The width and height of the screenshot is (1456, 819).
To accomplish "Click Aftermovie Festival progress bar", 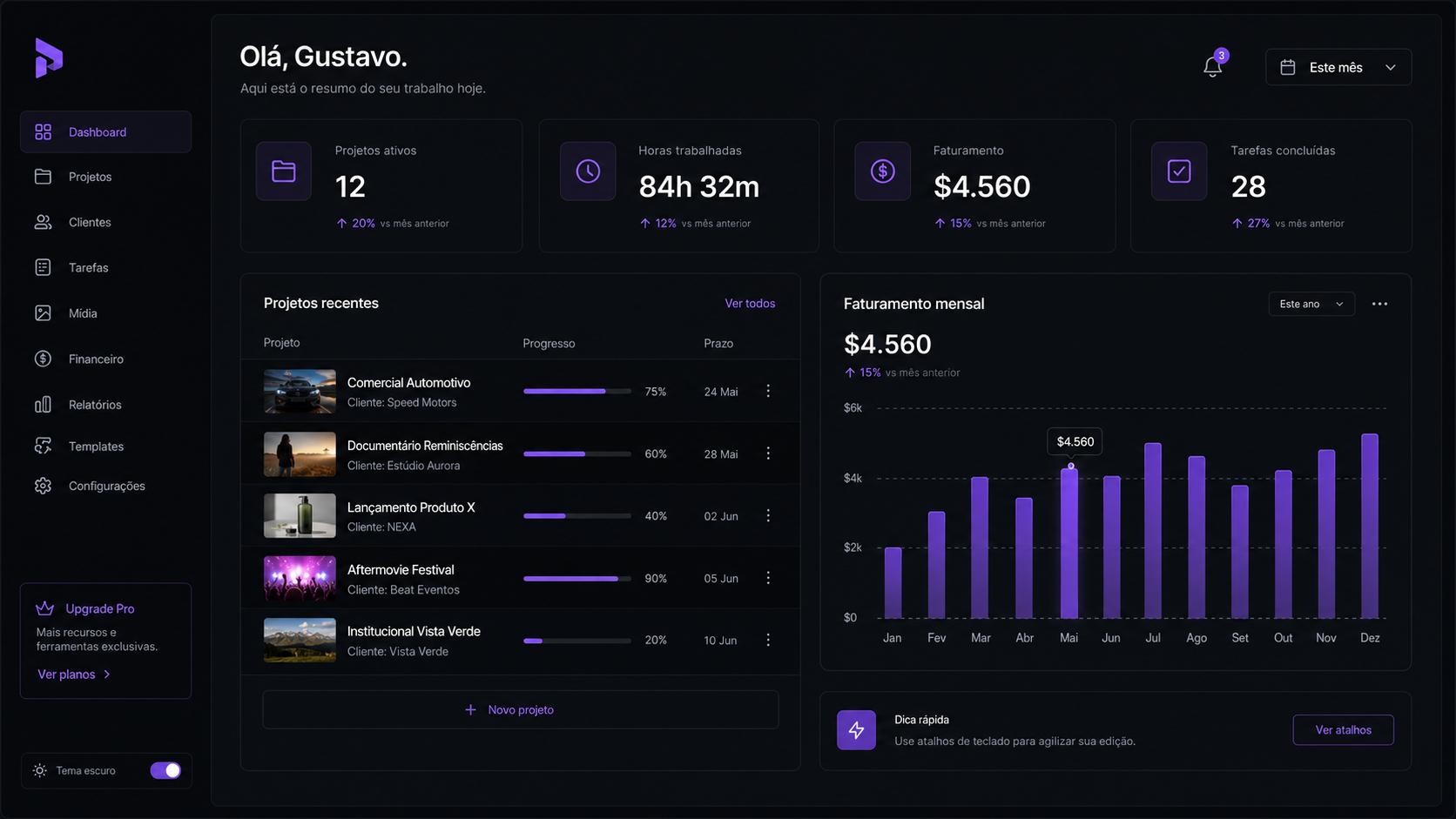I will [577, 578].
